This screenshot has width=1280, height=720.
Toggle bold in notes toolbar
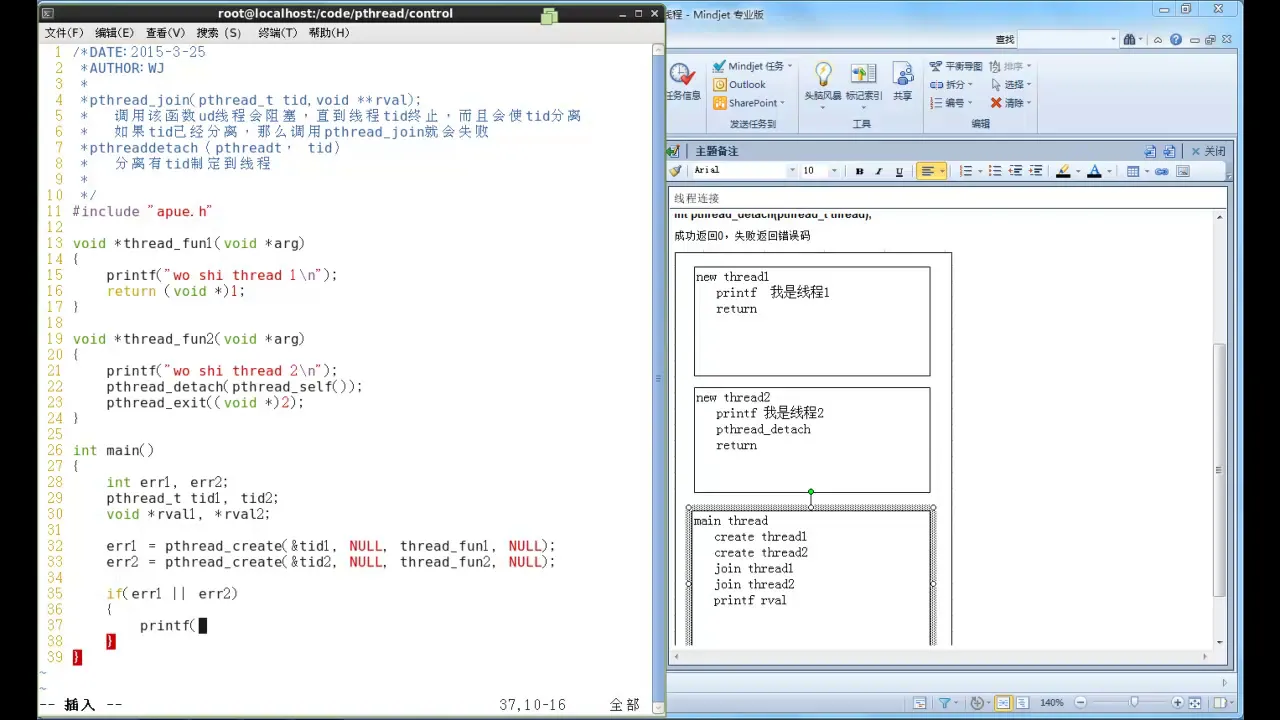tap(859, 171)
